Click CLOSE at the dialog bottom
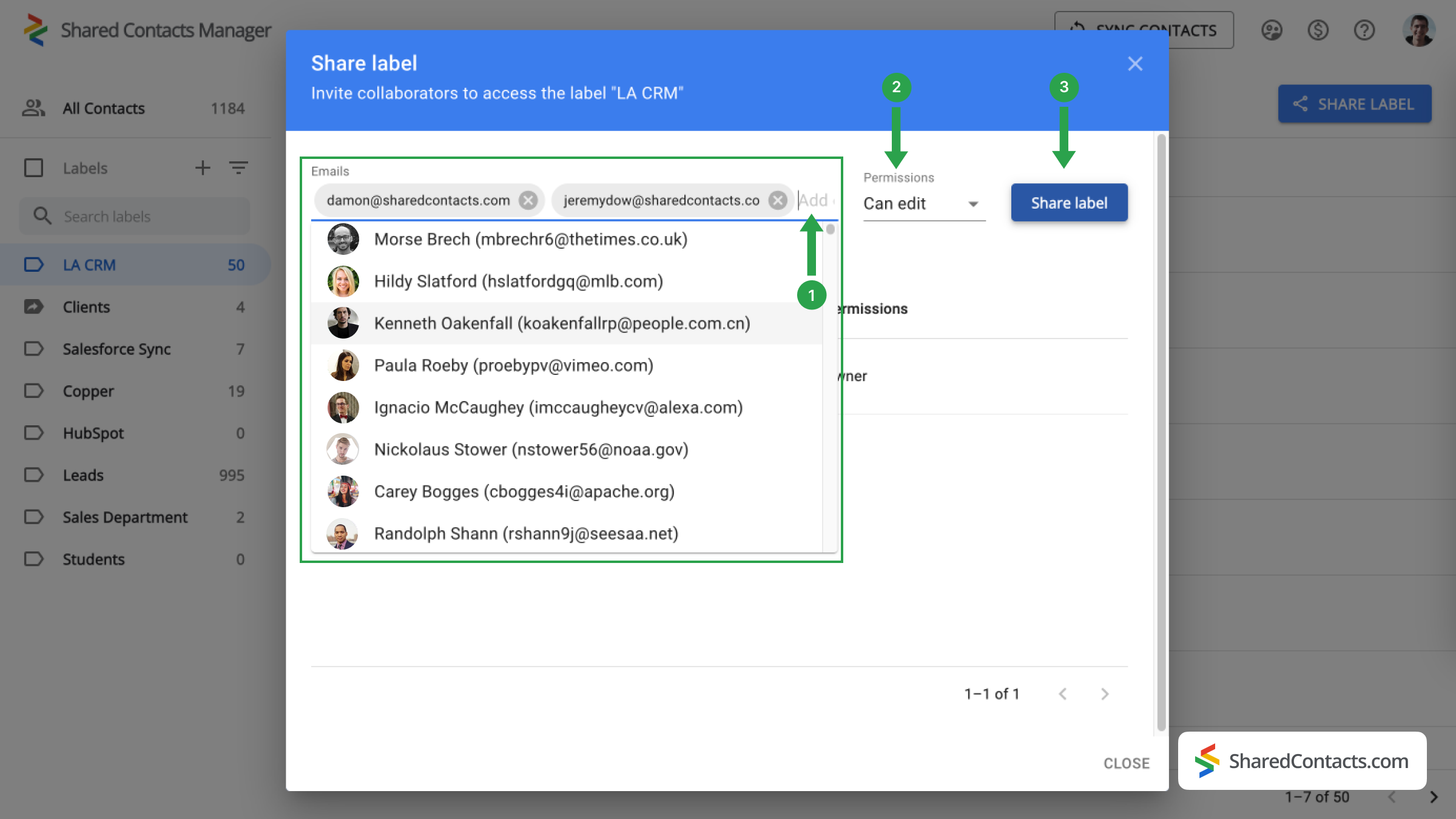 coord(1126,763)
